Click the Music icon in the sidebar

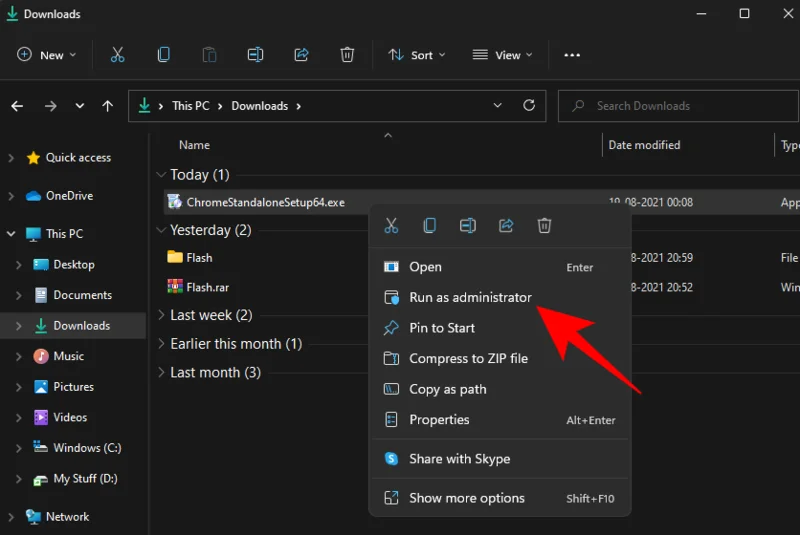point(41,356)
